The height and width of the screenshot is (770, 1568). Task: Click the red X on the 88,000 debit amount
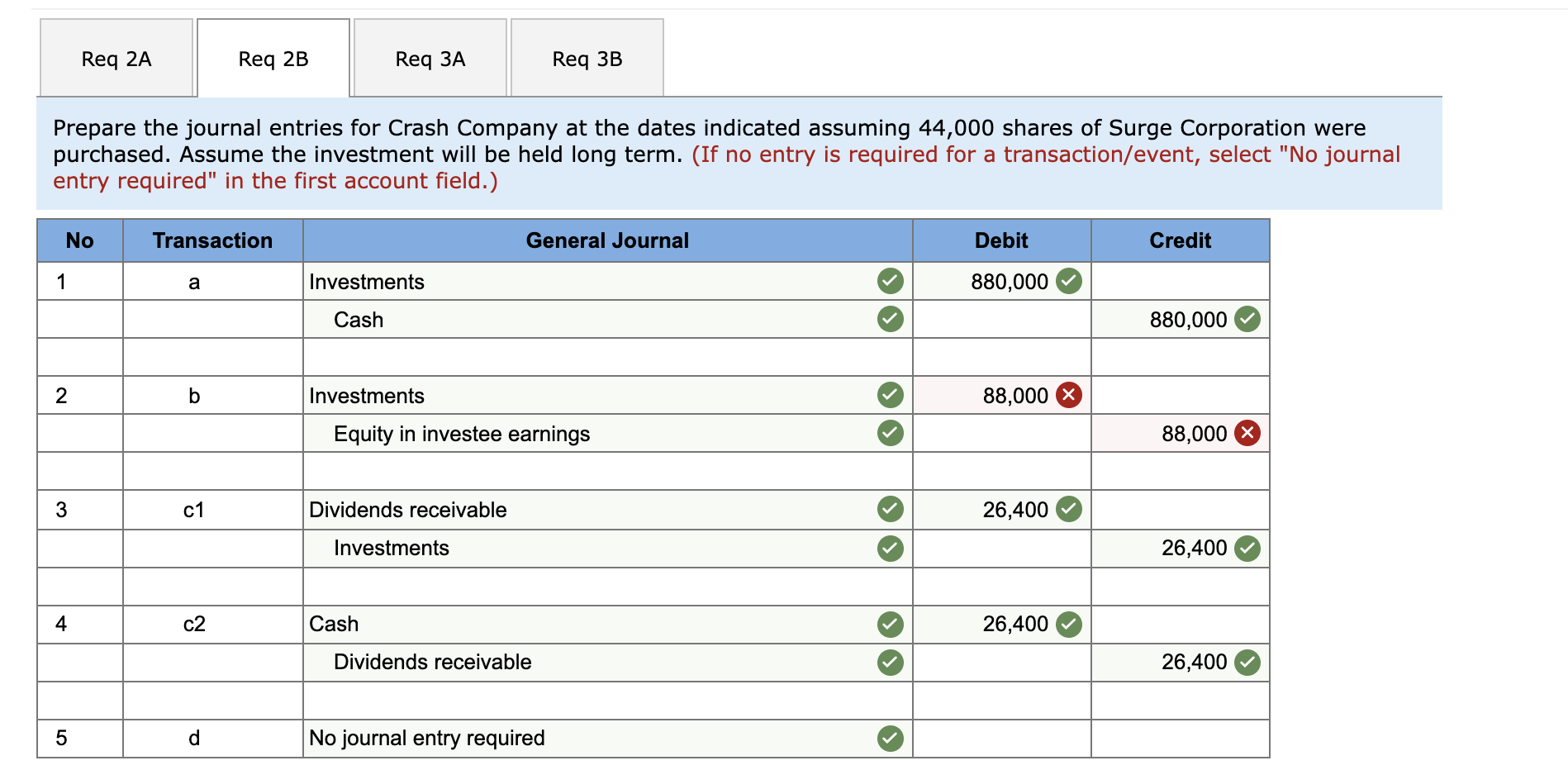click(x=1069, y=395)
